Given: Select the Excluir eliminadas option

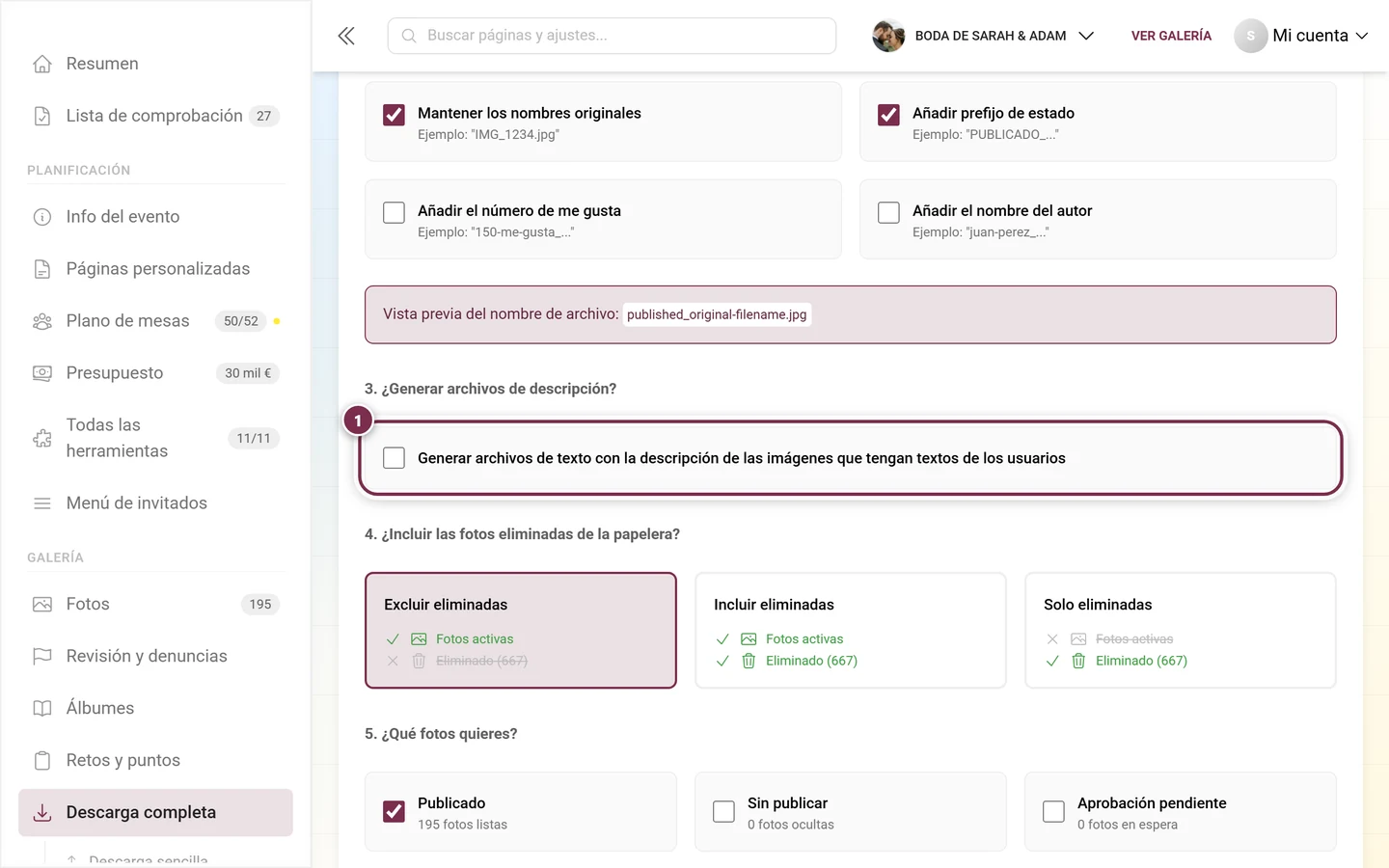Looking at the screenshot, I should click(521, 631).
